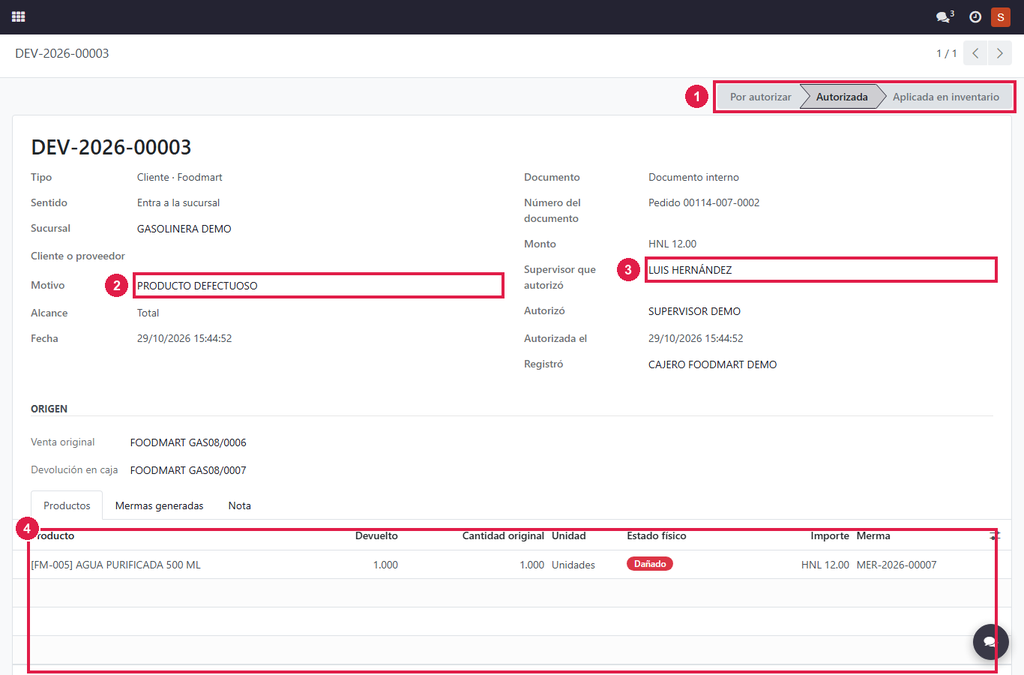Click Sentido value Entra a la sucursal
The width and height of the screenshot is (1024, 675).
(178, 203)
